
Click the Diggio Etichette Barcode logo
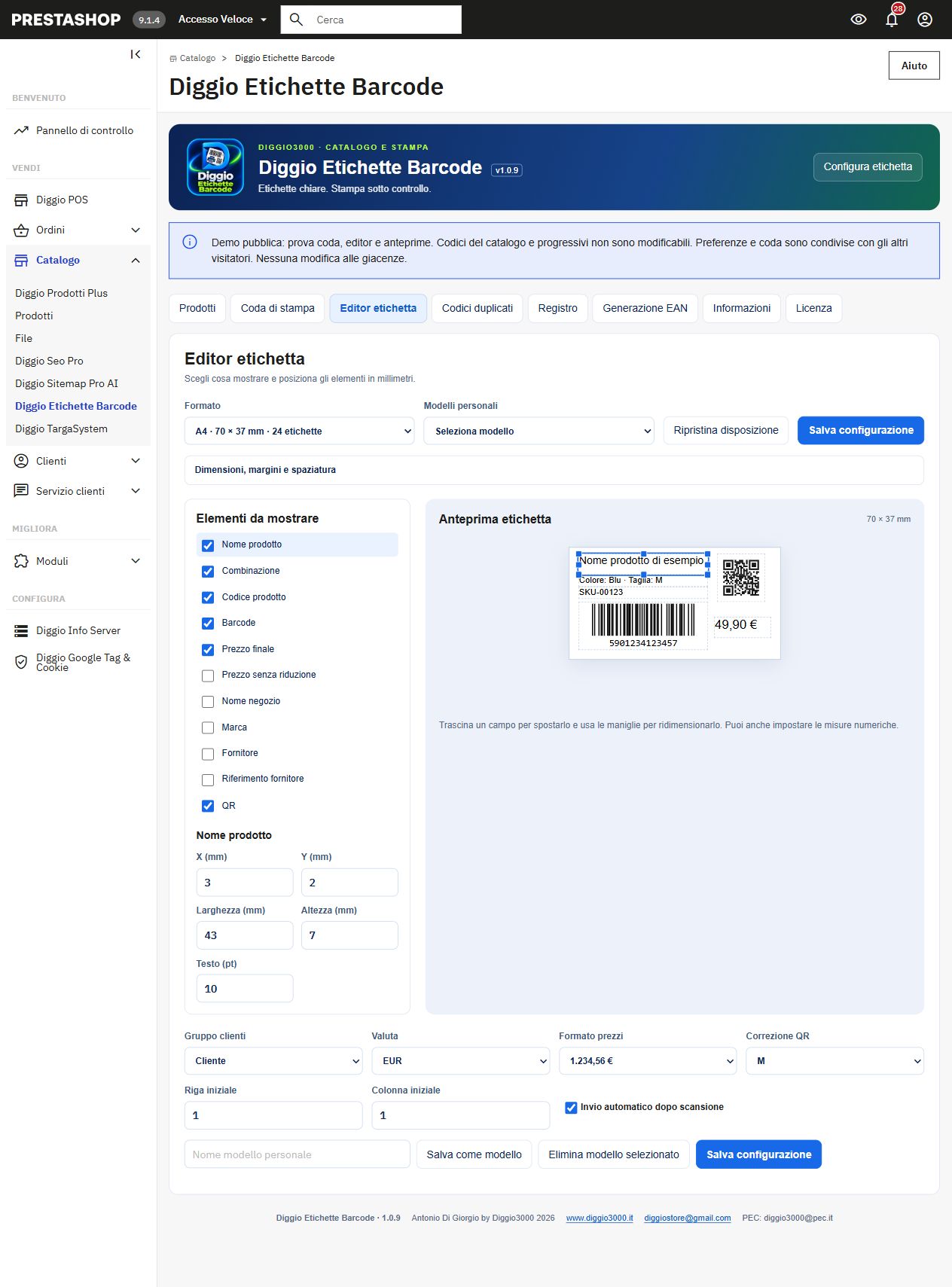point(215,167)
